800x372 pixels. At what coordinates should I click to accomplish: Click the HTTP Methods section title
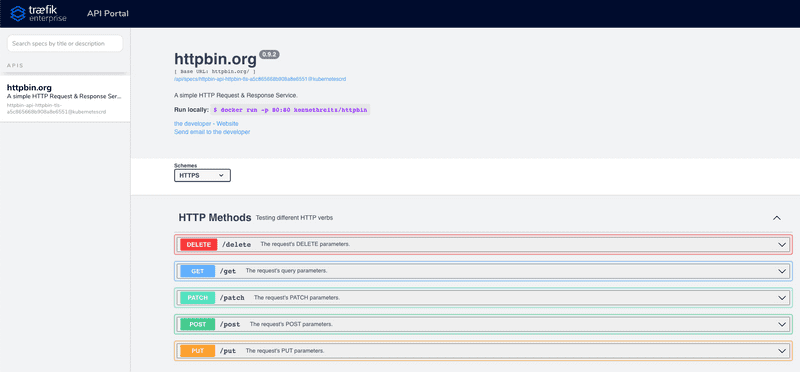coord(215,218)
